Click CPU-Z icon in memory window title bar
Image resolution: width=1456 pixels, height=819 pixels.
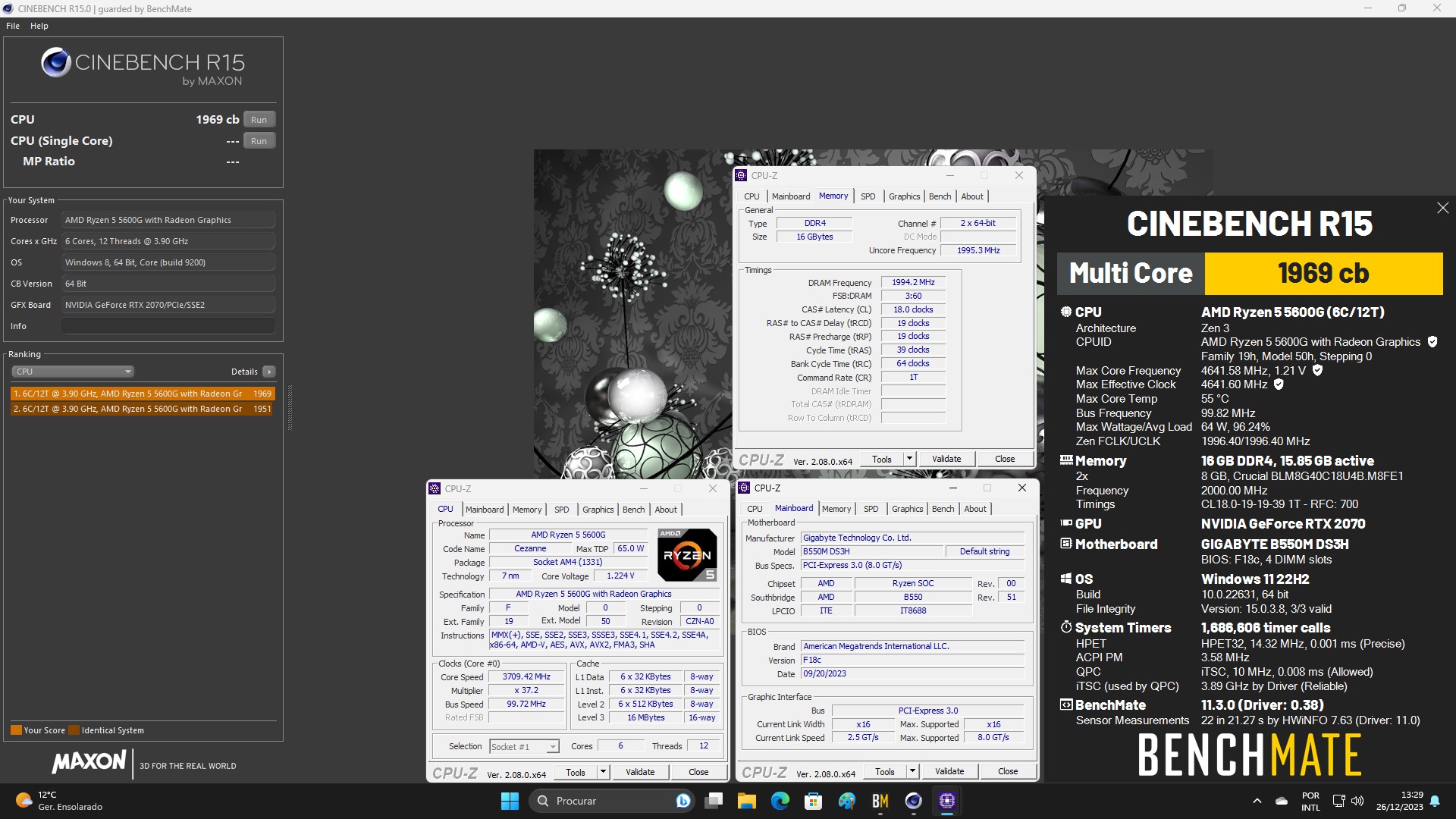click(742, 175)
